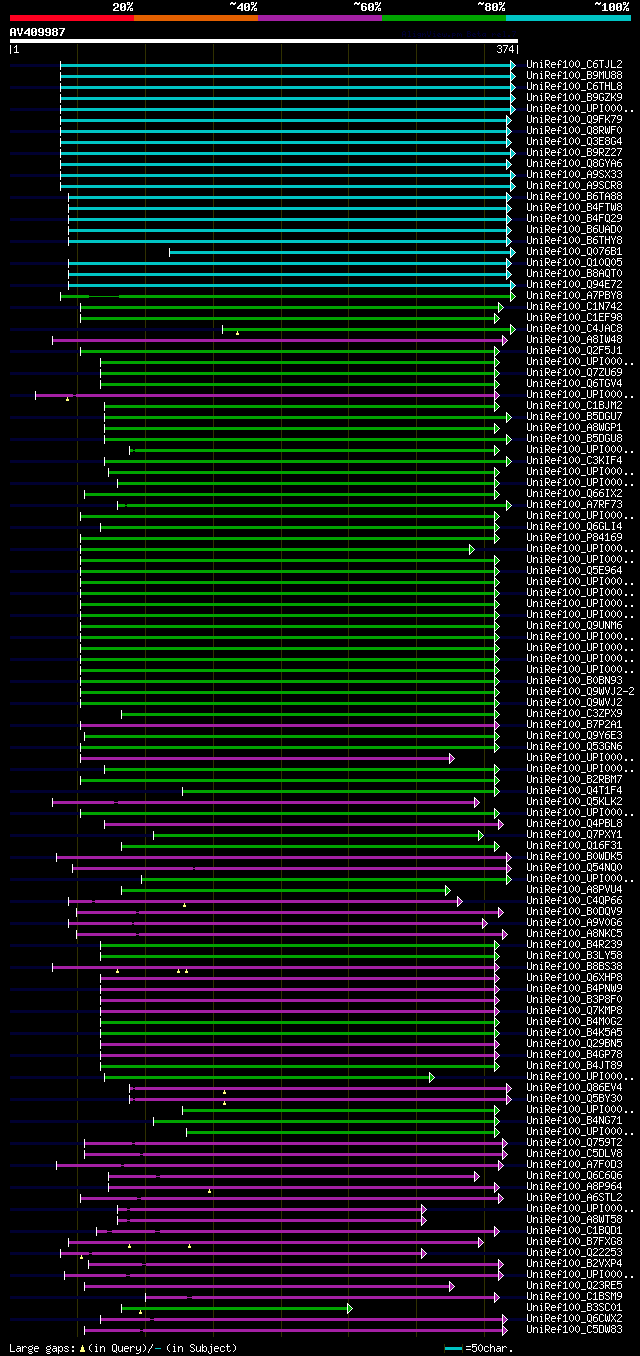Click the UniRef100_C4JAC8 label
This screenshot has width=640, height=1356.
click(x=574, y=328)
